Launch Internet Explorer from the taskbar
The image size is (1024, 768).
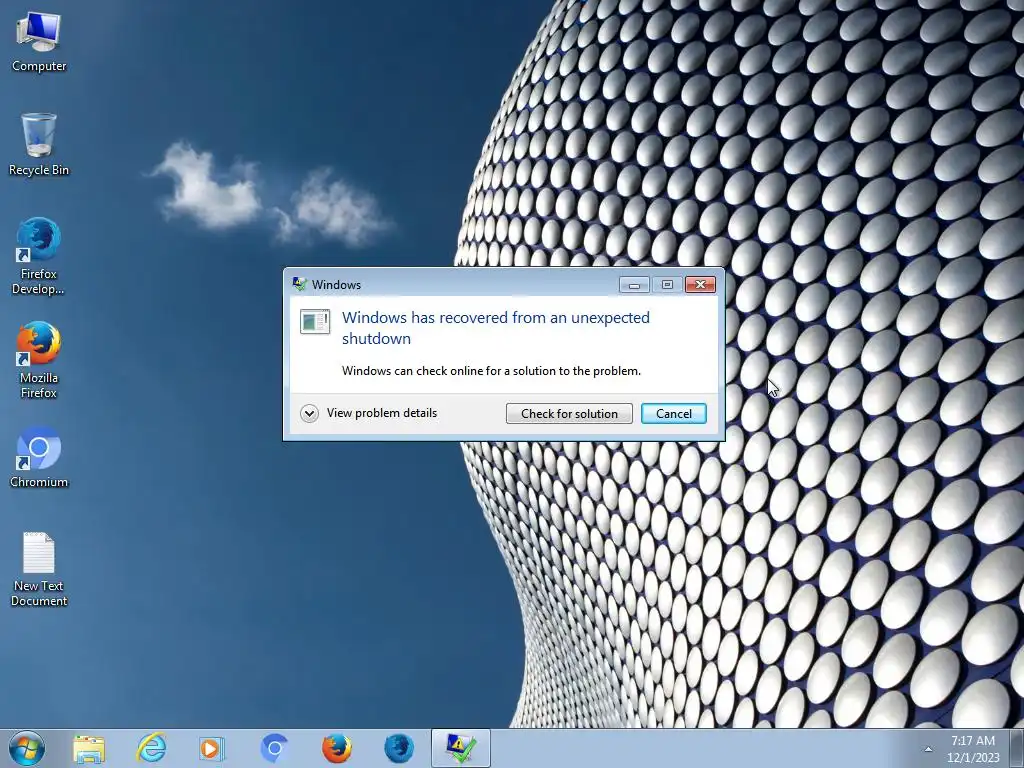(152, 748)
